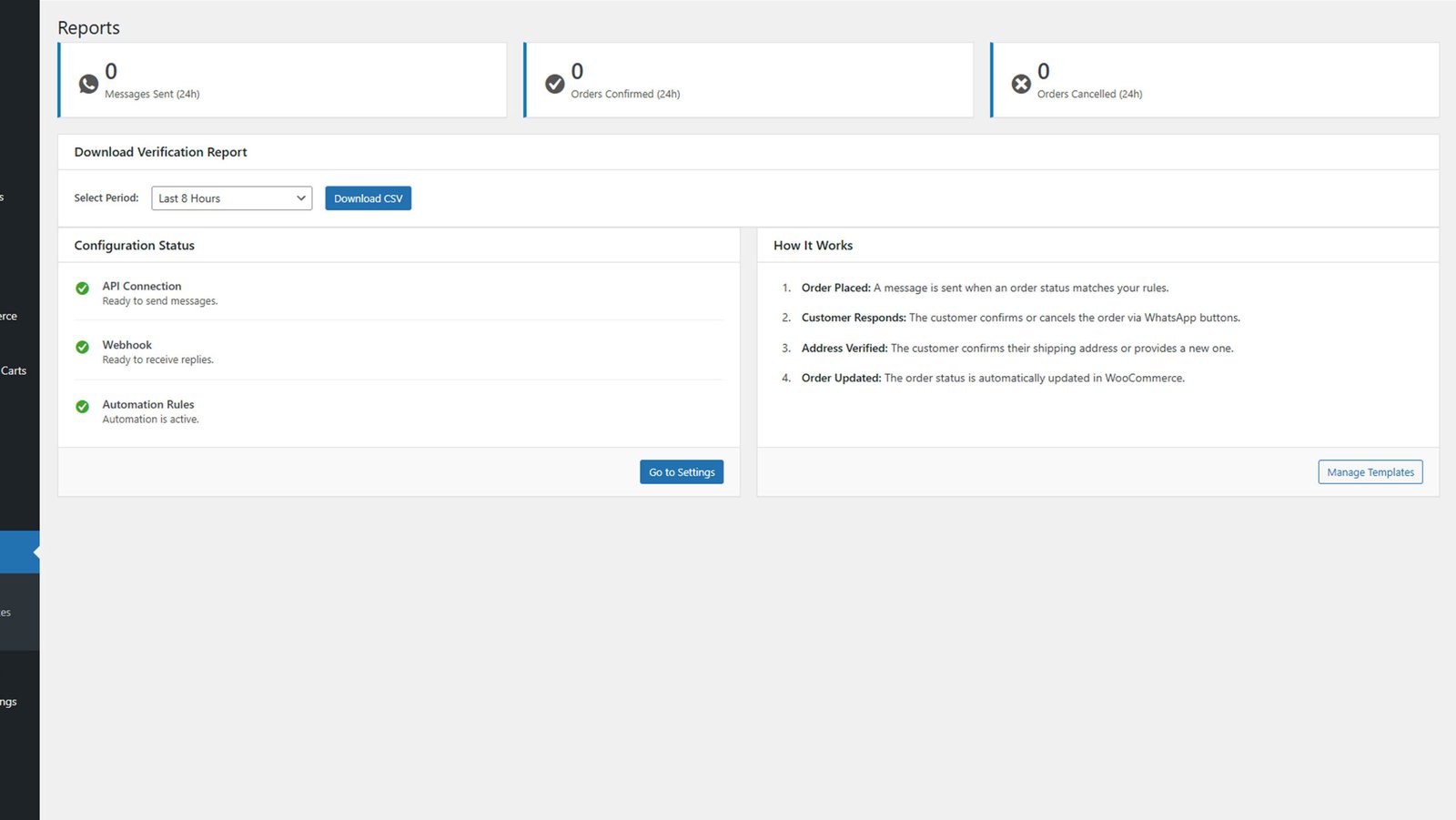Click the Orders Confirmed checkmark icon

554,84
